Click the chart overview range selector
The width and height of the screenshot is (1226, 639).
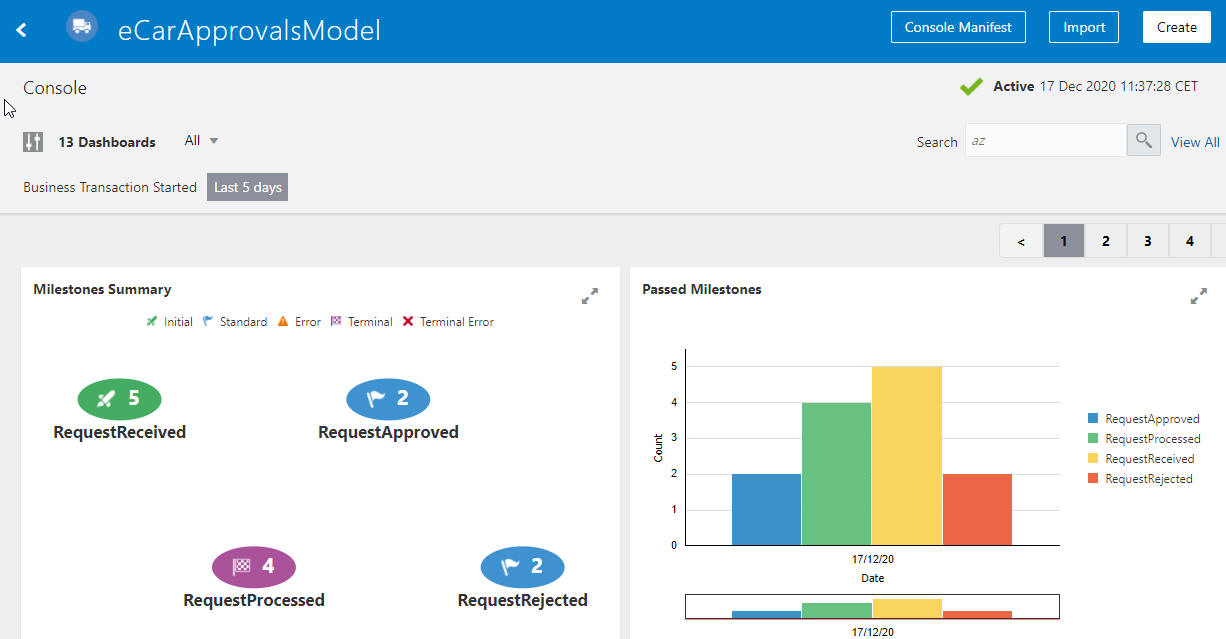pyautogui.click(x=872, y=606)
